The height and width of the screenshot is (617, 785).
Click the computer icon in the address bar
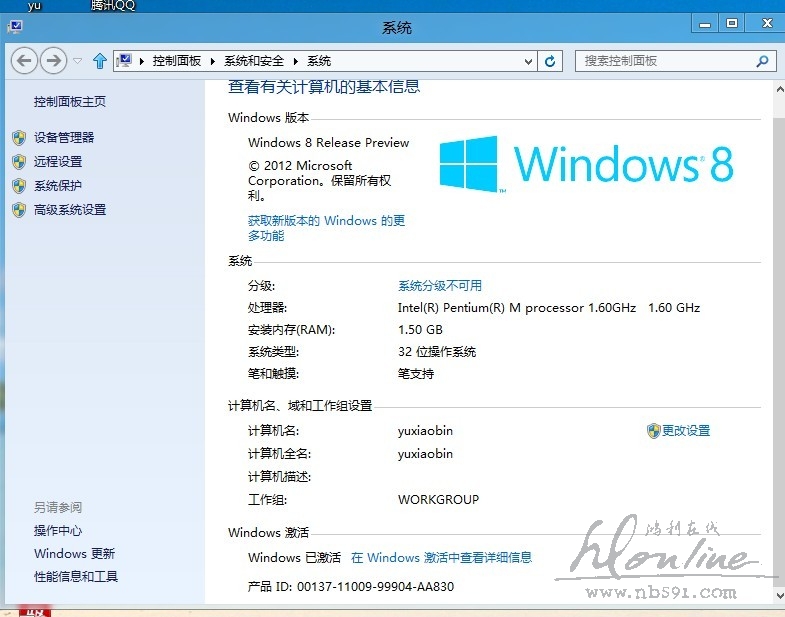124,61
